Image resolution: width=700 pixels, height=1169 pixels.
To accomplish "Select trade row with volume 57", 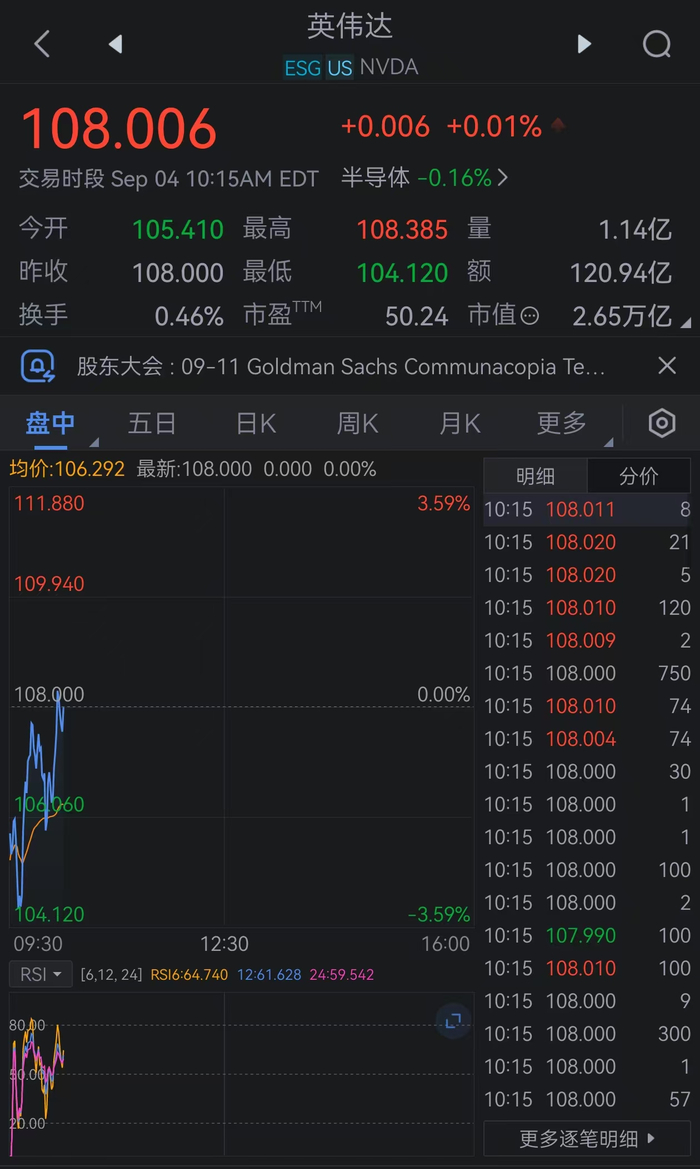I will (587, 1099).
